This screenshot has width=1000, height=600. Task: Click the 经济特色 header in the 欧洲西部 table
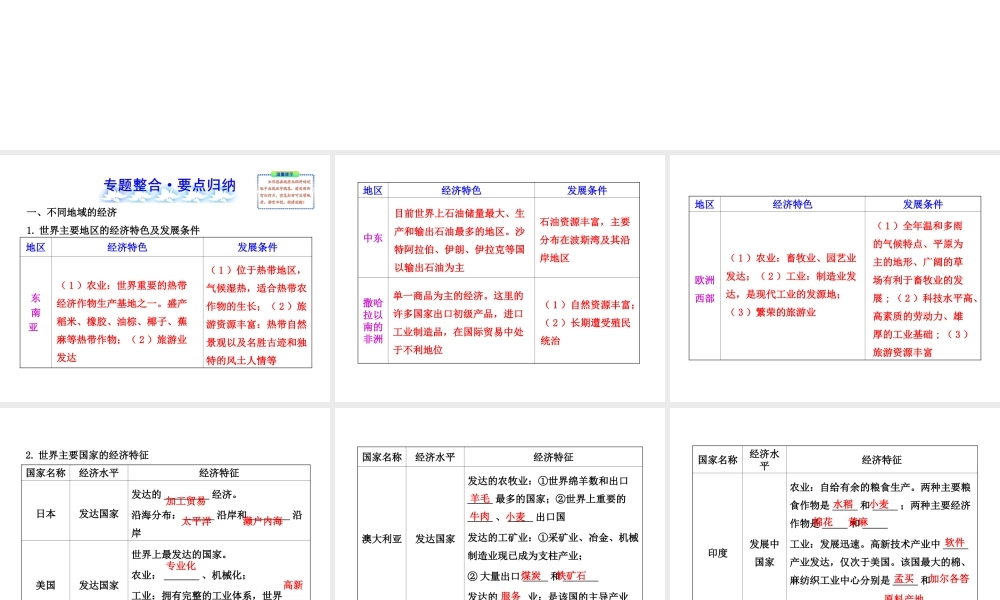792,205
